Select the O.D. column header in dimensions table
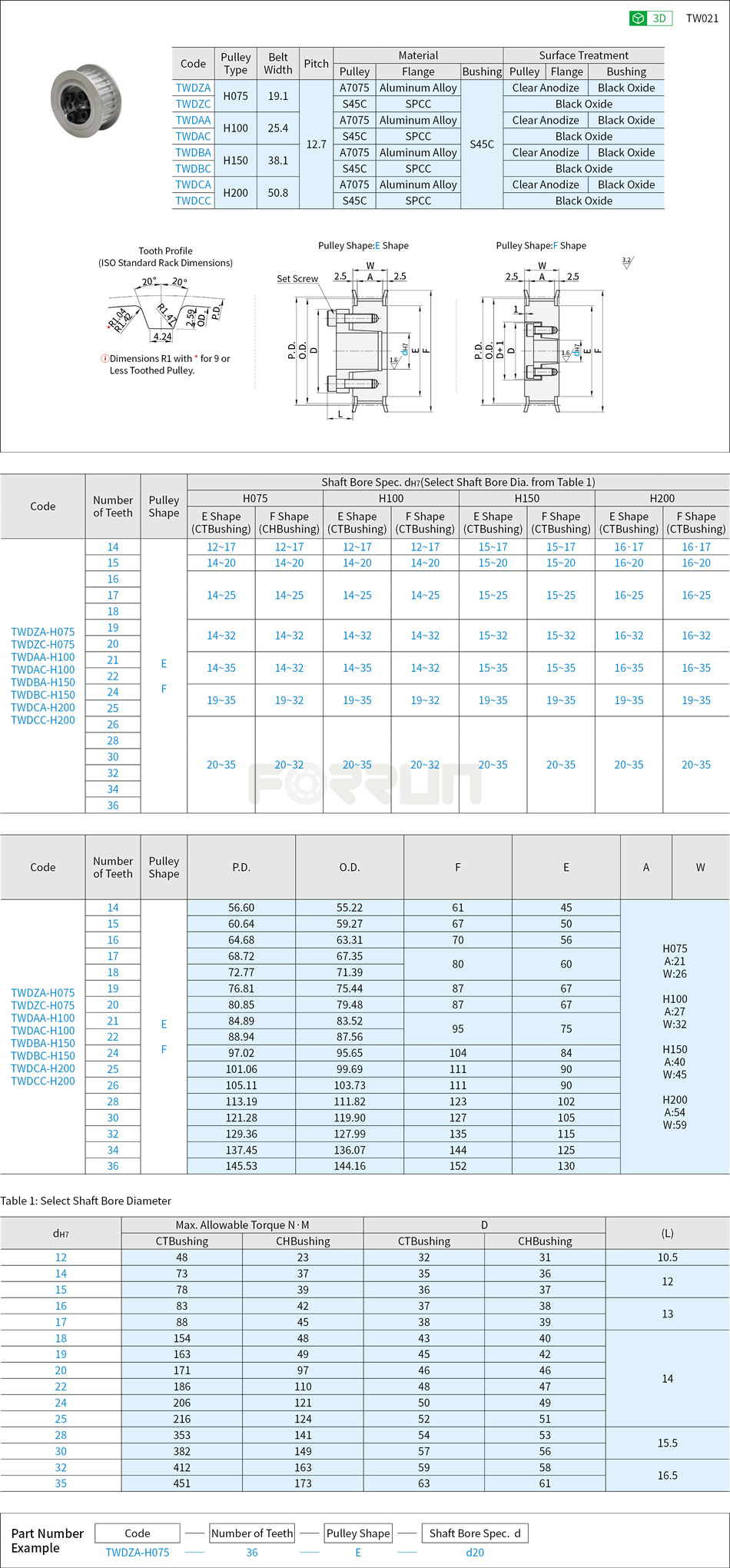This screenshot has height=1568, width=730. click(x=350, y=867)
